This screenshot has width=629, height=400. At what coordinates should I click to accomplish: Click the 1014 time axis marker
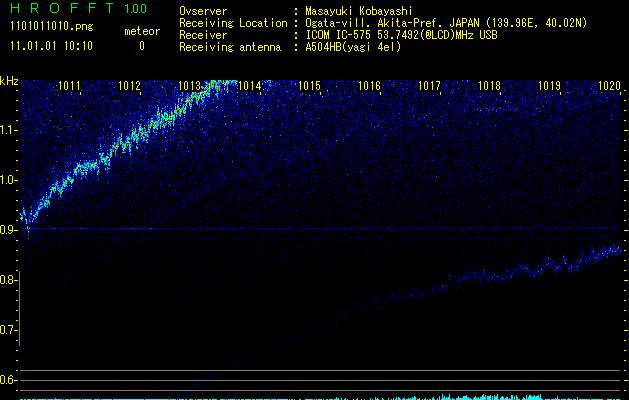[x=250, y=86]
